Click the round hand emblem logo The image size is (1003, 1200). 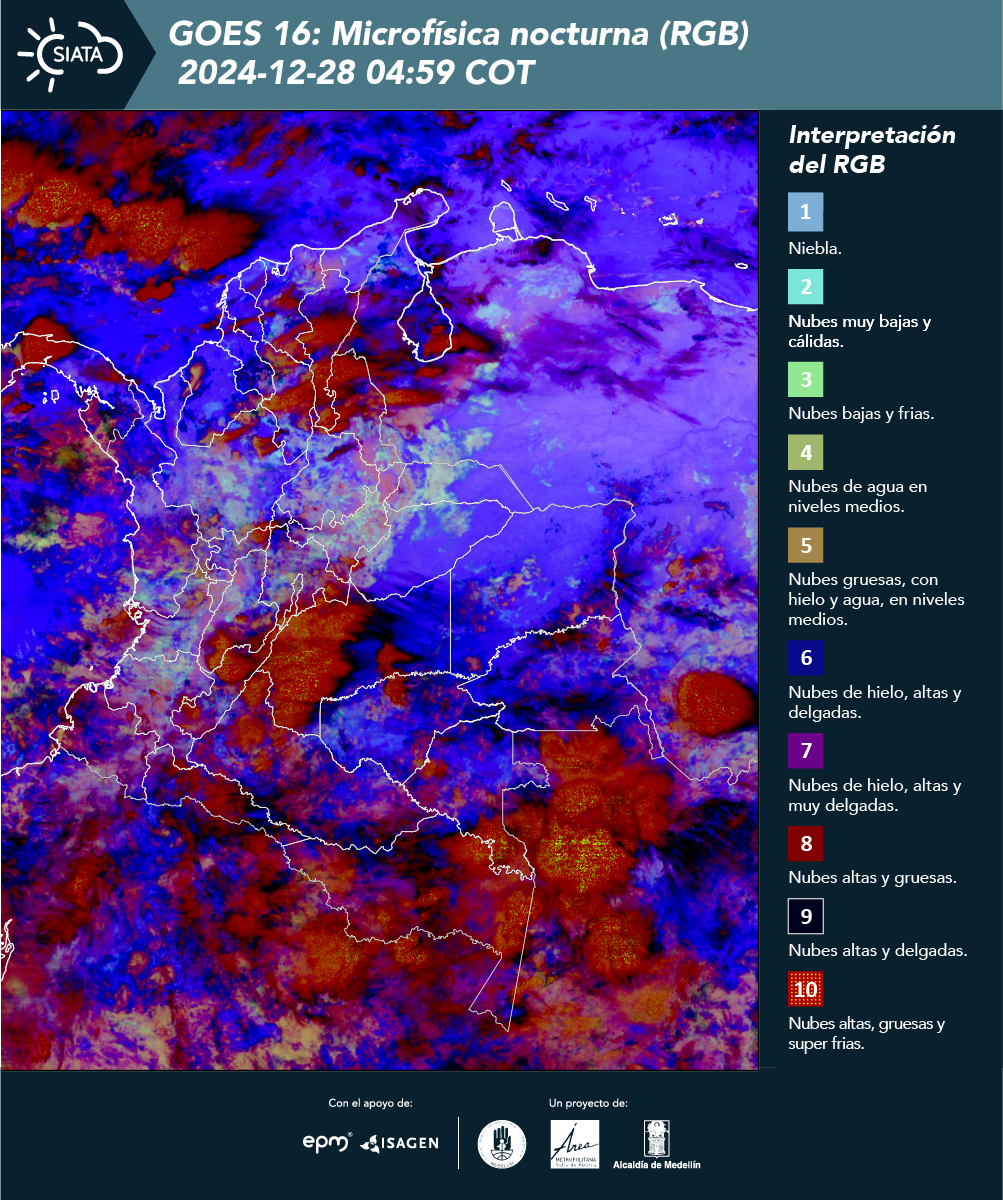point(502,1144)
